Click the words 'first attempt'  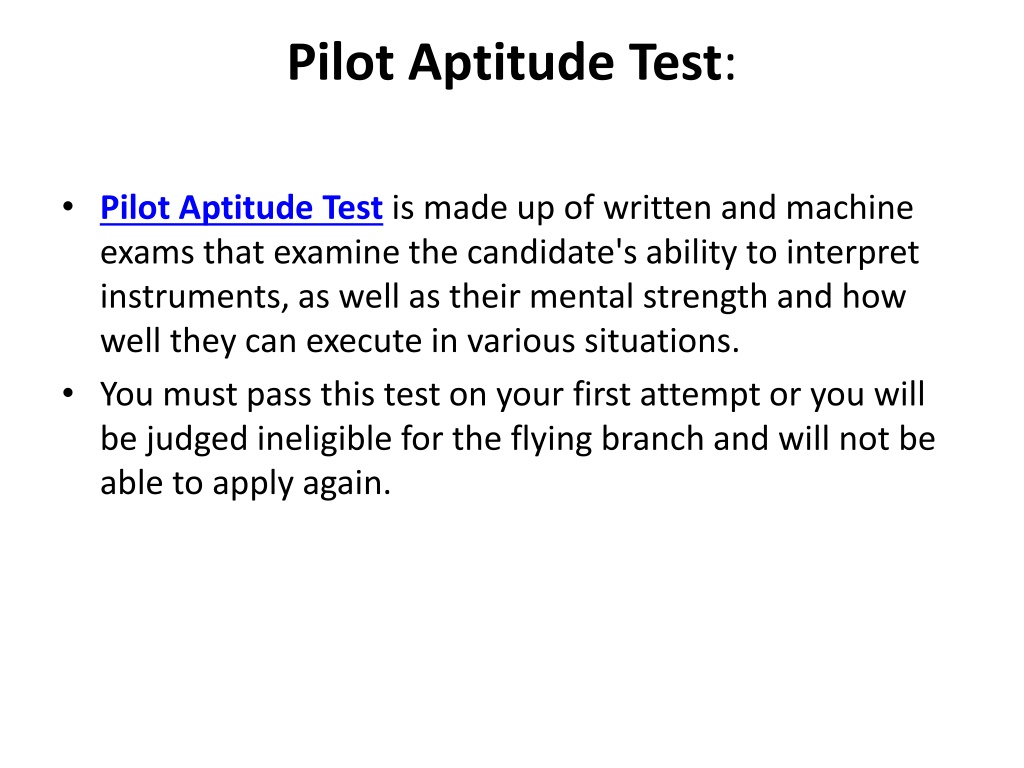tap(666, 396)
